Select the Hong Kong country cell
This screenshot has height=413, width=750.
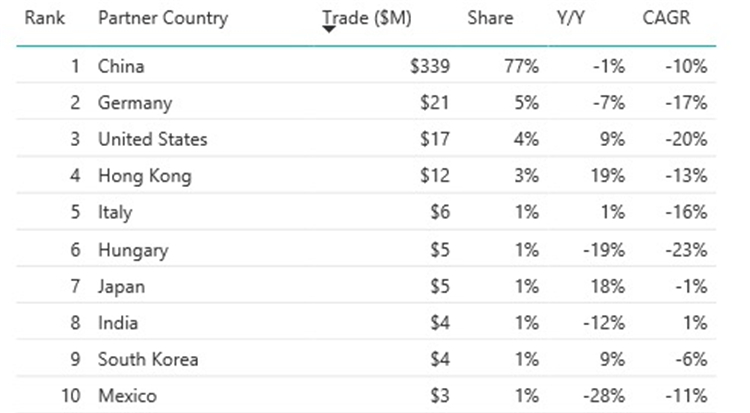[145, 176]
